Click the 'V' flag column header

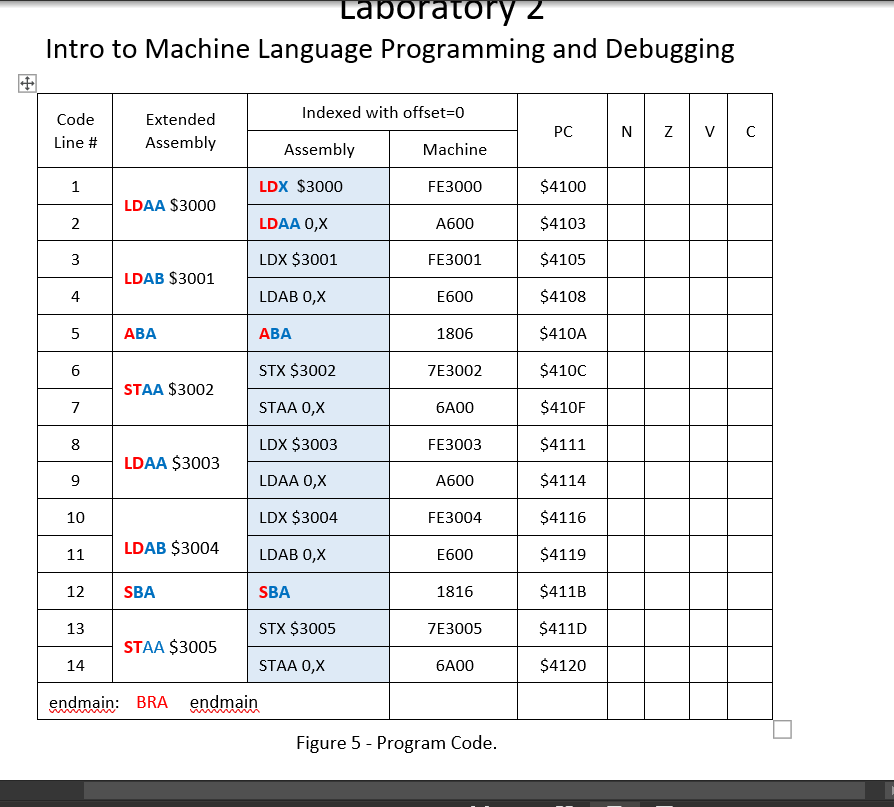pos(709,131)
